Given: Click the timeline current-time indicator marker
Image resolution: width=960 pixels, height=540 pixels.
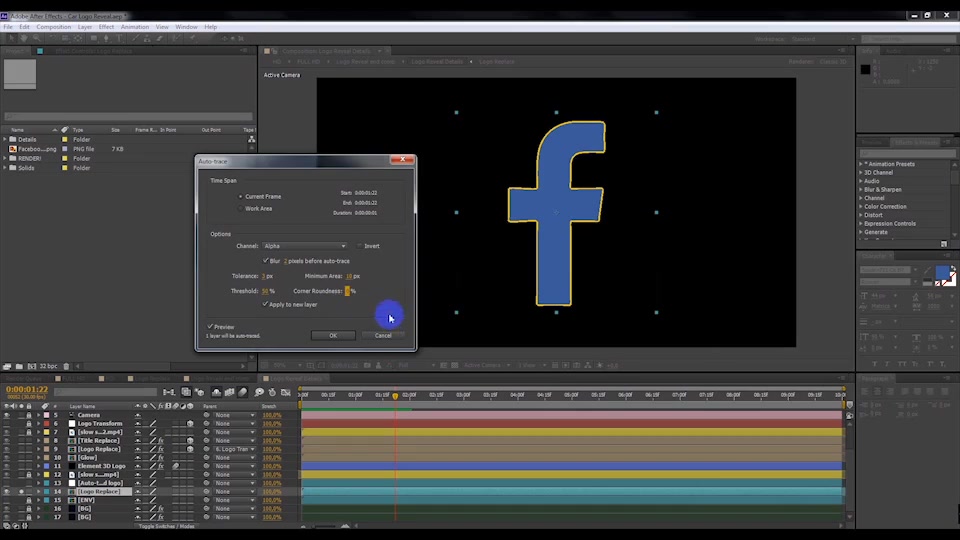Looking at the screenshot, I should click(396, 396).
